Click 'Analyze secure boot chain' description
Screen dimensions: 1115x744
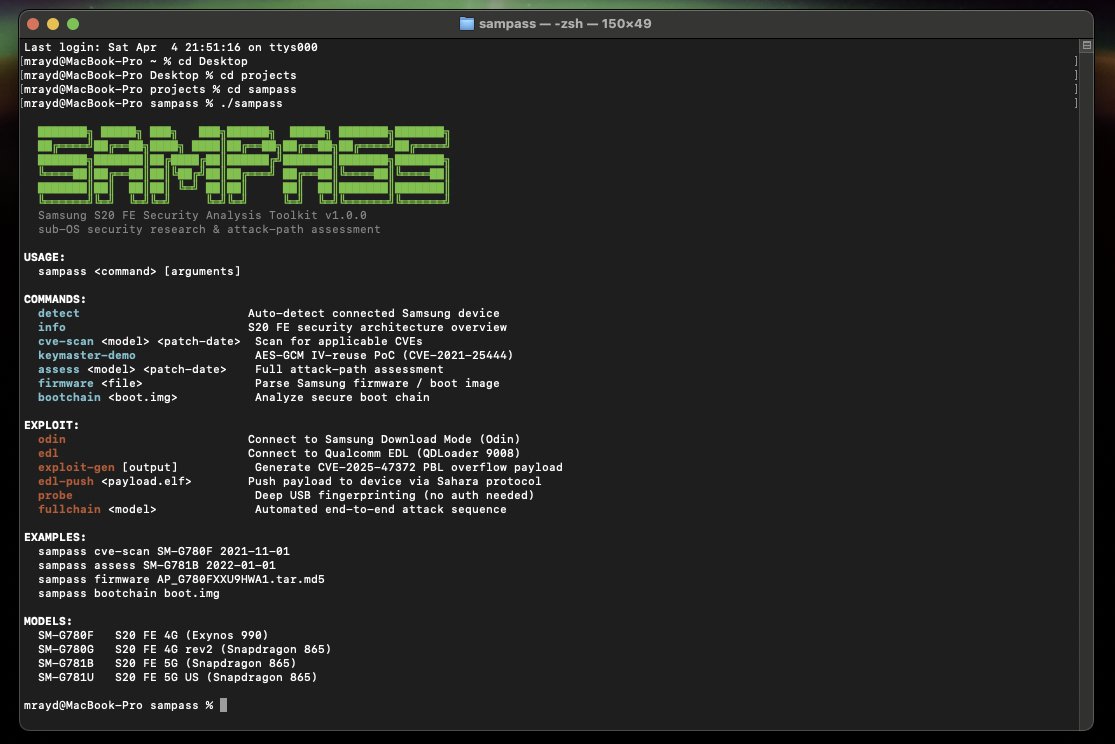coord(342,397)
